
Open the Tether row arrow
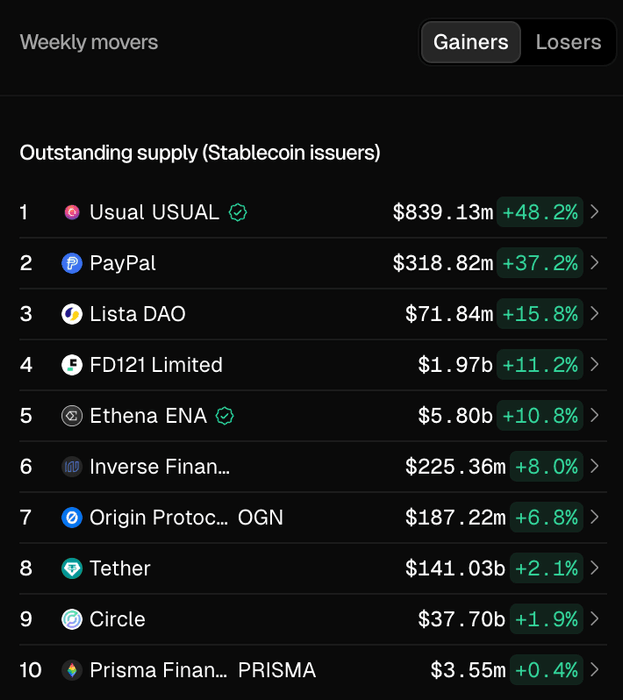[595, 568]
